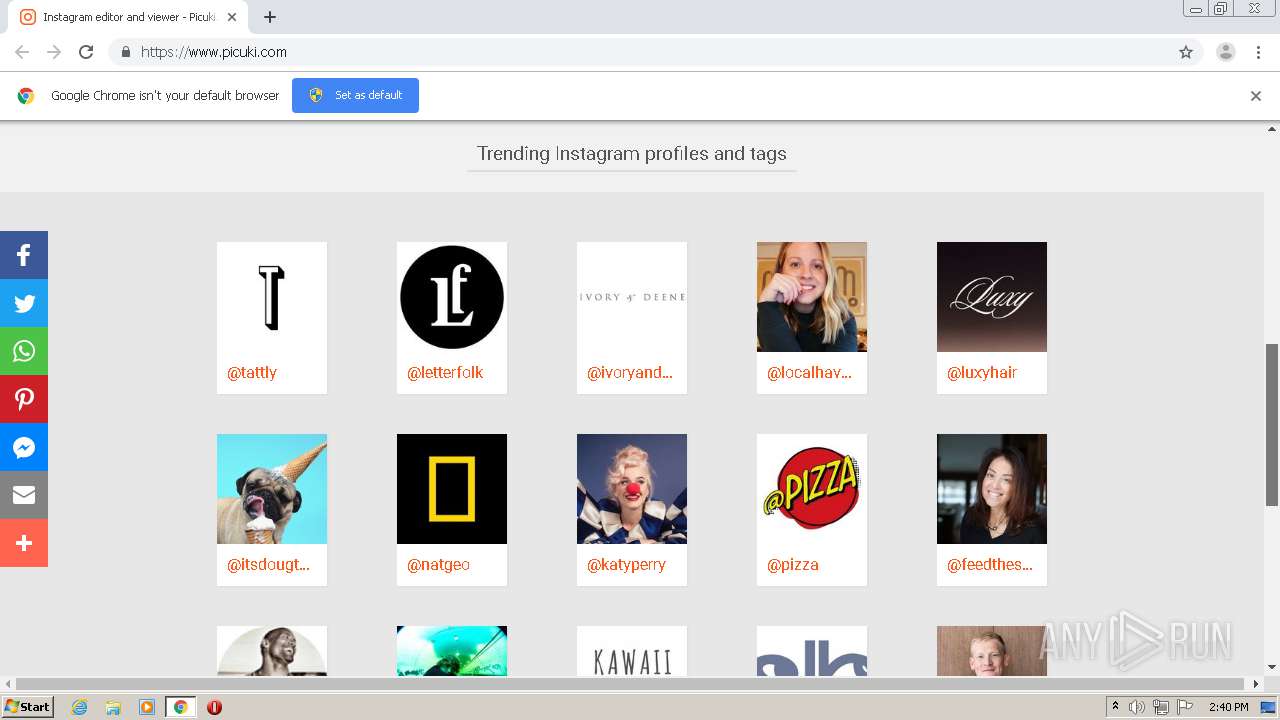Show hidden system tray icons
The image size is (1280, 720).
tap(1115, 707)
